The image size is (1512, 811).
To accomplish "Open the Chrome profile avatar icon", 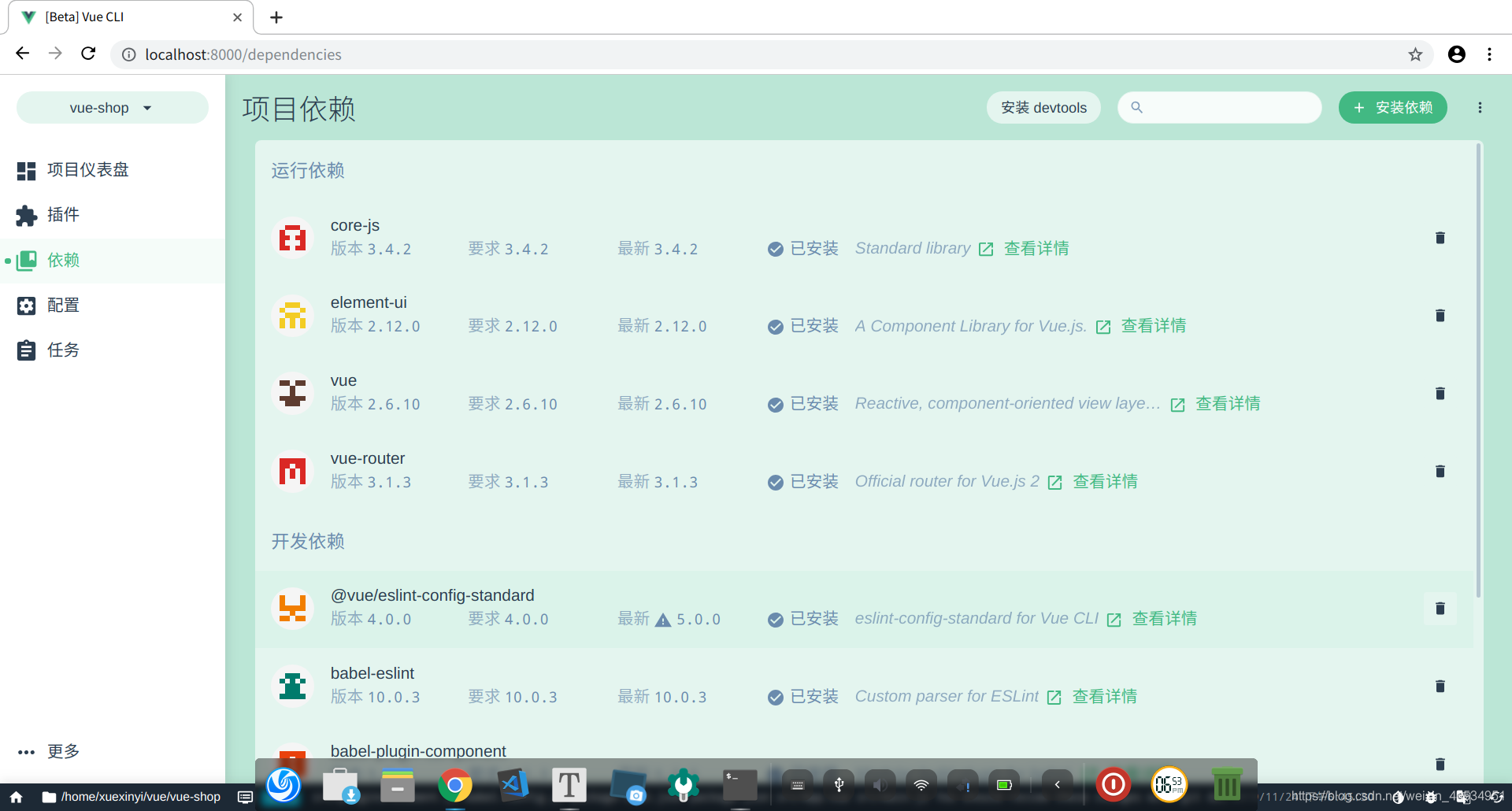I will [x=1457, y=54].
